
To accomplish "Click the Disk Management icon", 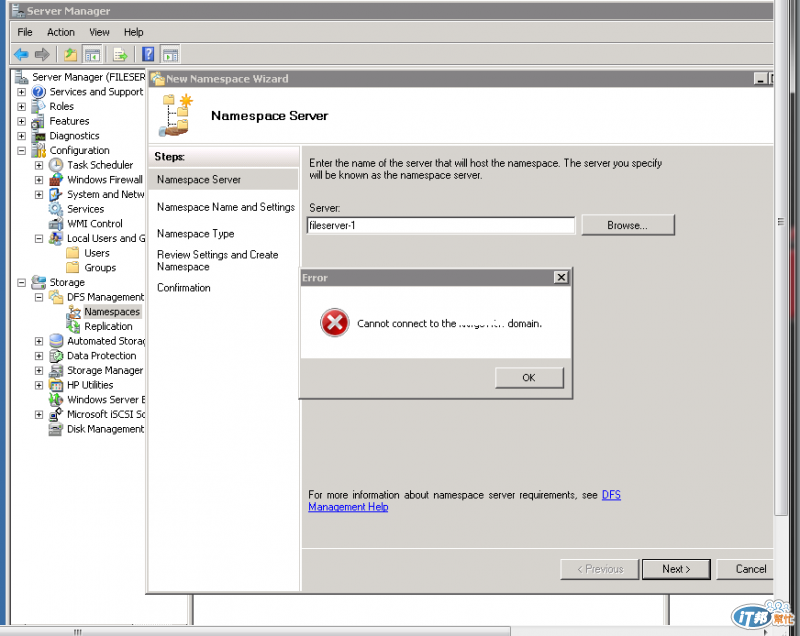I will (56, 429).
